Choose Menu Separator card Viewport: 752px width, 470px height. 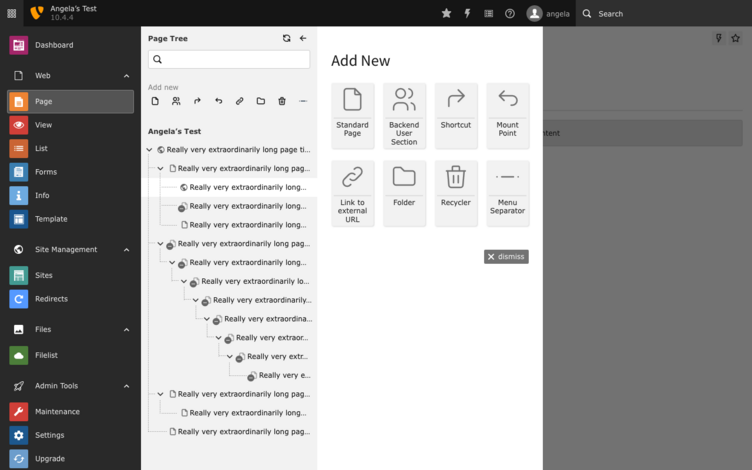coord(508,193)
